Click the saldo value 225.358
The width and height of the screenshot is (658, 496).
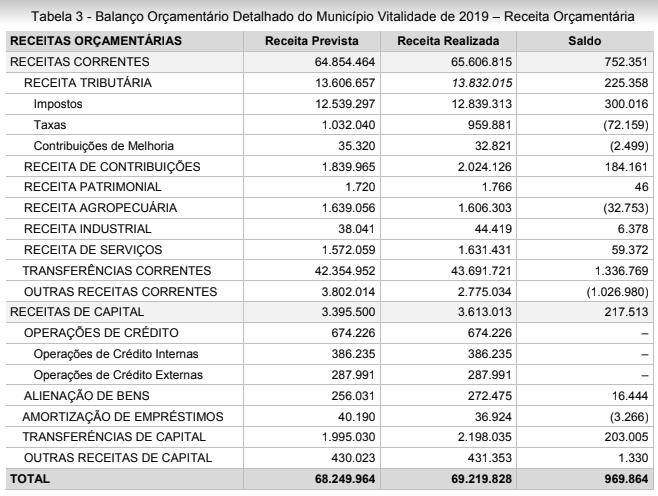(626, 83)
